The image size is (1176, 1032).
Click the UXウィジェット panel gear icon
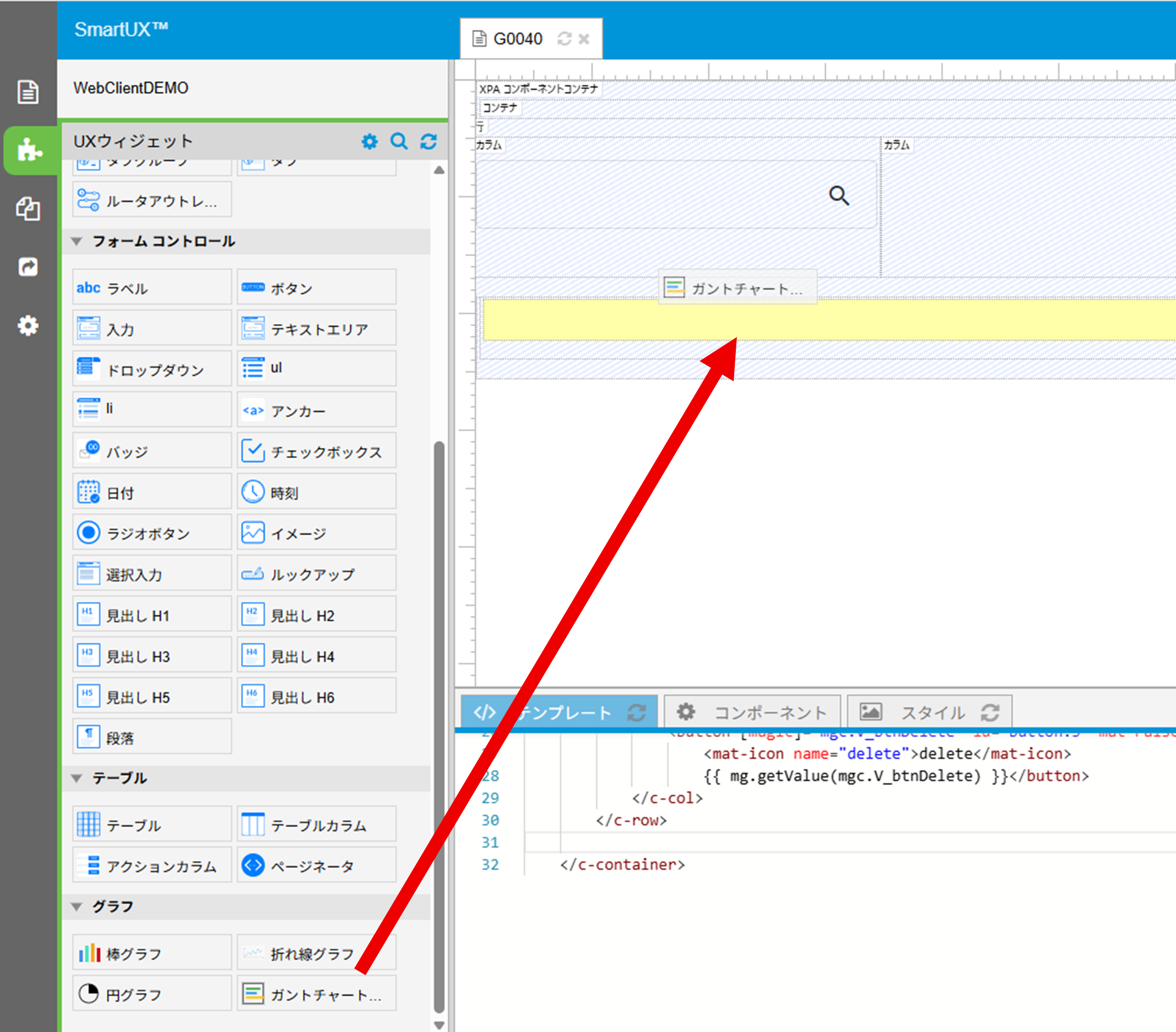369,142
